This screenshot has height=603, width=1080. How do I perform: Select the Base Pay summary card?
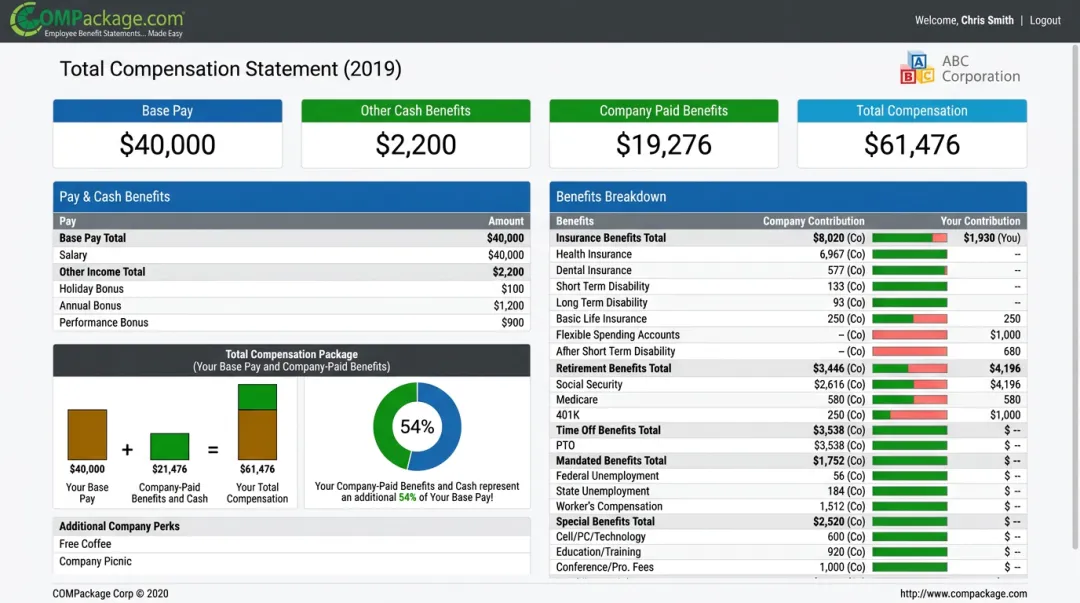point(167,134)
